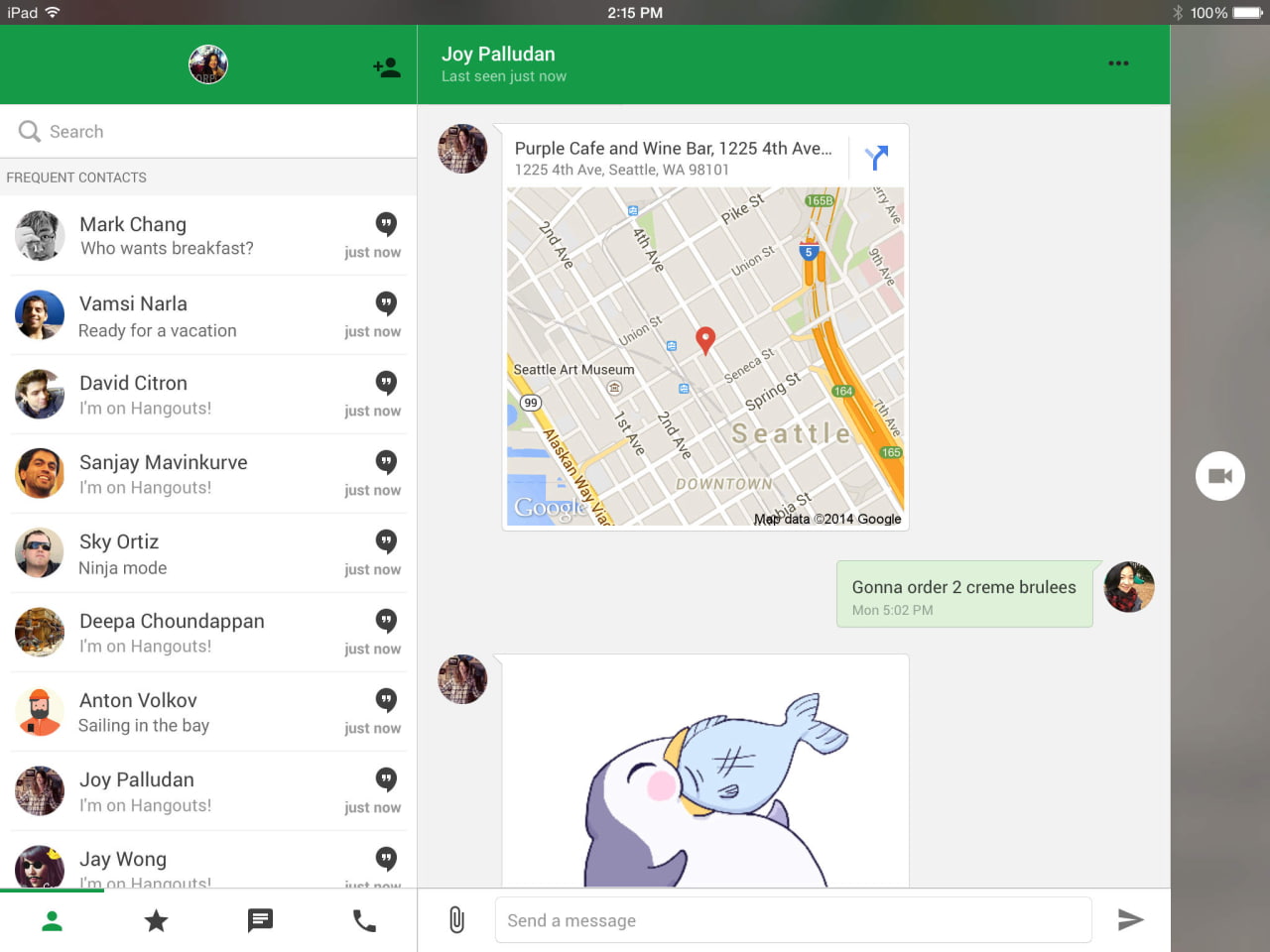Viewport: 1270px width, 952px height.
Task: Open your profile avatar menu
Action: click(x=207, y=64)
